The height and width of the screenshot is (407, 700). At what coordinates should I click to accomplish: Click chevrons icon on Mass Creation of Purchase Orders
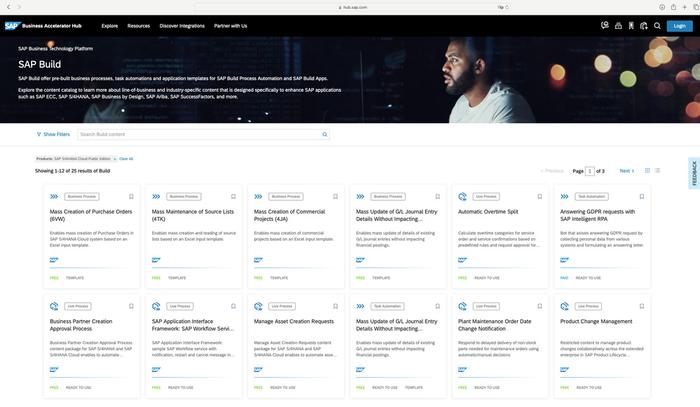click(54, 196)
